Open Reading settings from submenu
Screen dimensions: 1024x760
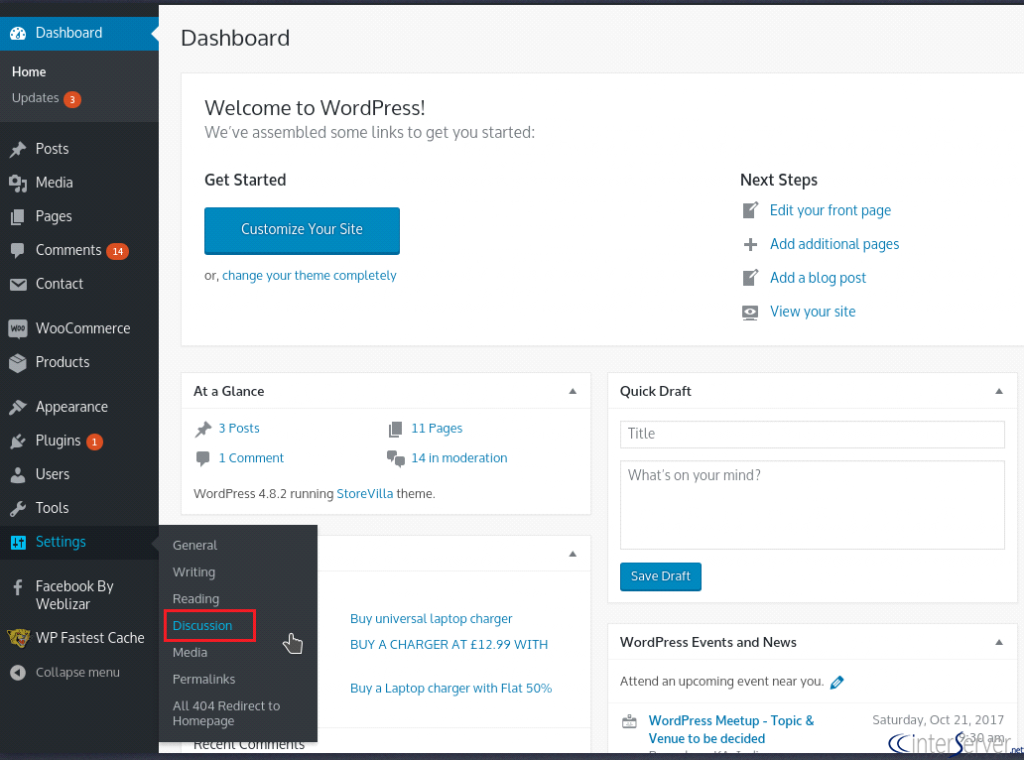pyautogui.click(x=195, y=599)
